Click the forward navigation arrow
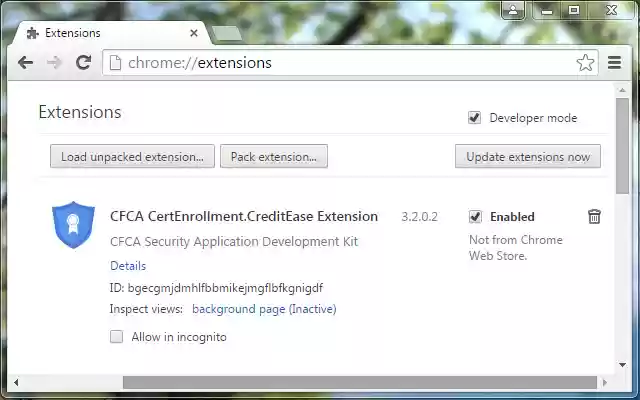This screenshot has height=400, width=640. pos(54,63)
